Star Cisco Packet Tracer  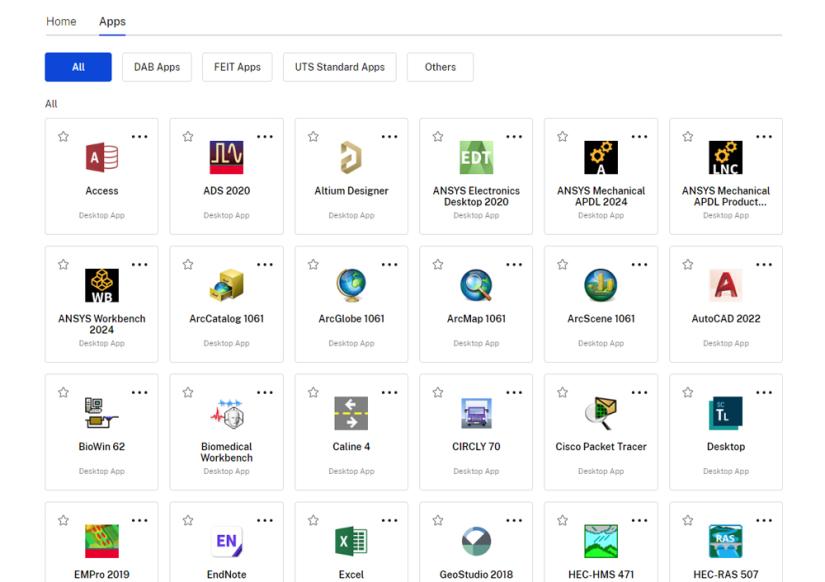[562, 392]
